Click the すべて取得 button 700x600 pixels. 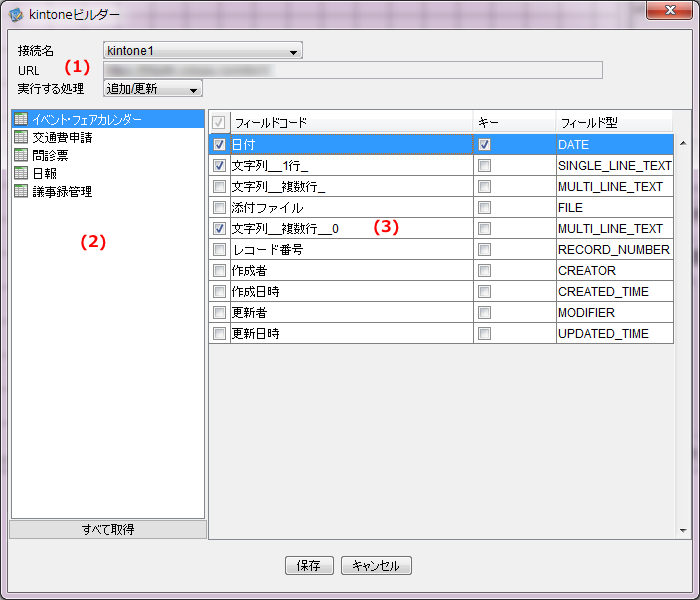108,529
